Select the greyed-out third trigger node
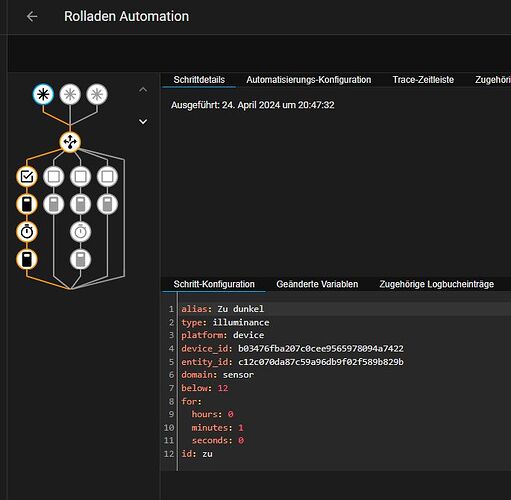Viewport: 511px width, 500px height. click(97, 94)
